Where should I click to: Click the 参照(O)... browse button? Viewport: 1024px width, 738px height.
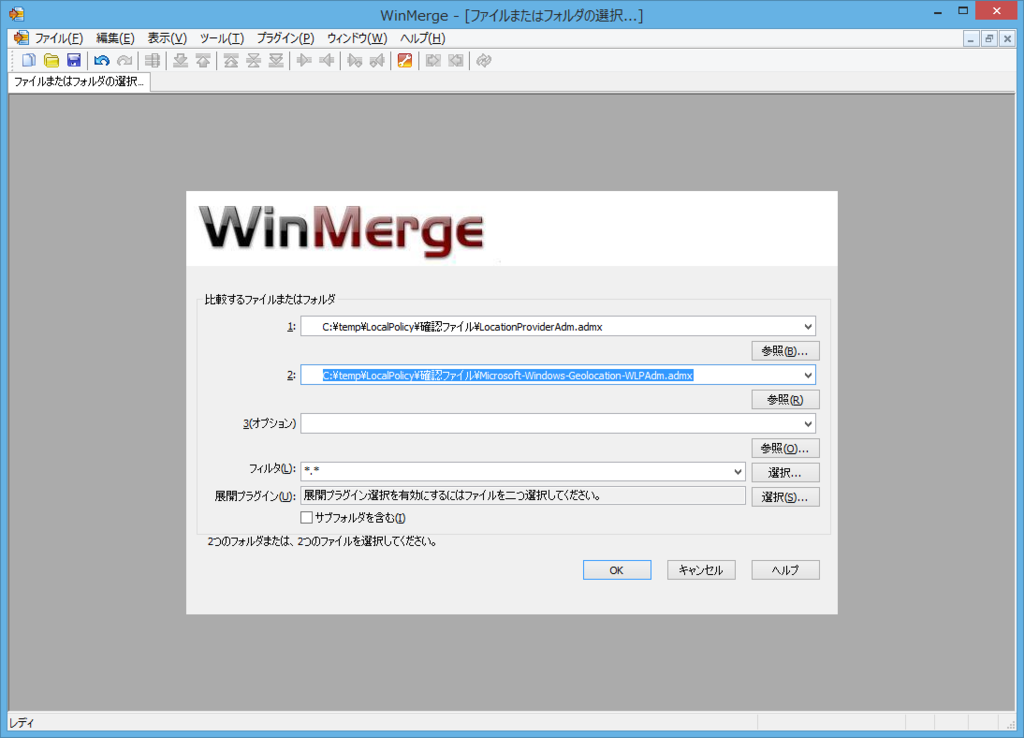(x=785, y=448)
